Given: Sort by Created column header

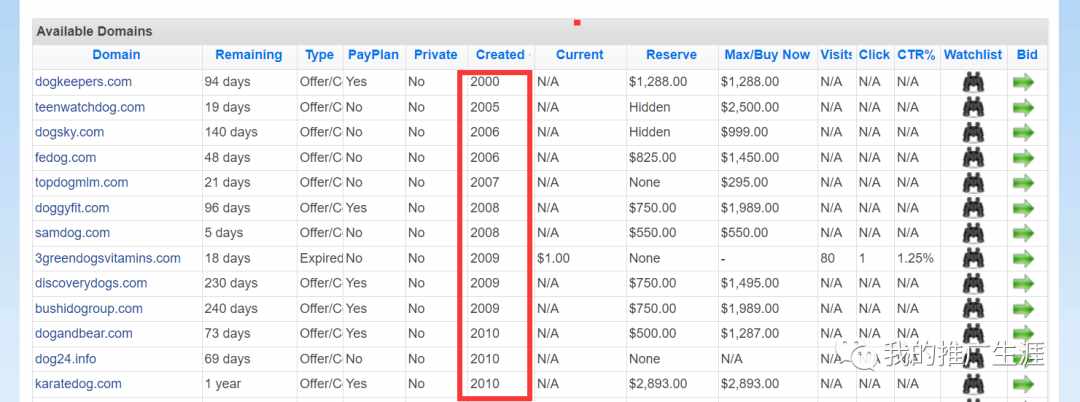Looking at the screenshot, I should click(500, 55).
